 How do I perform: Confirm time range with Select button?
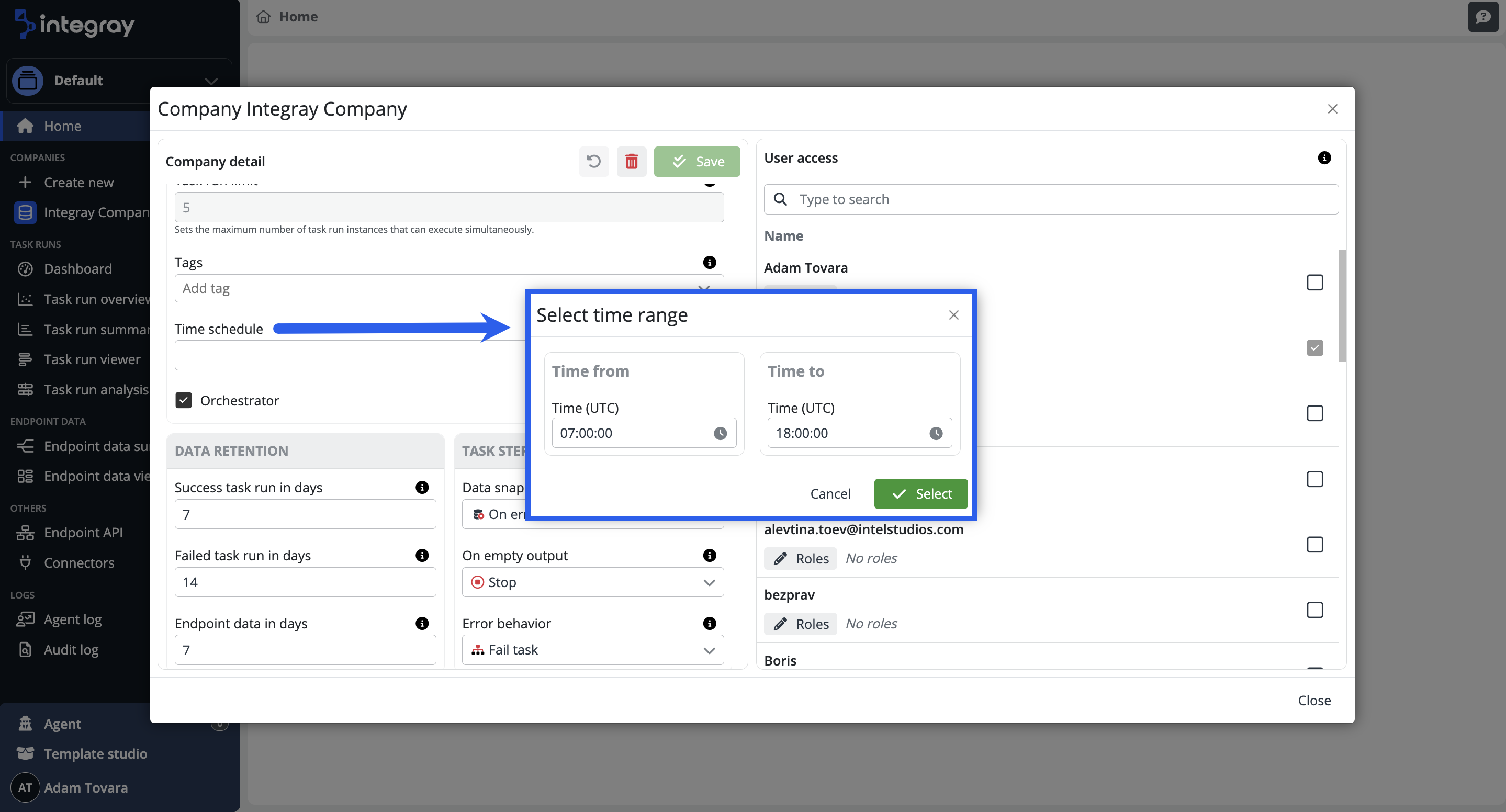[x=921, y=494]
